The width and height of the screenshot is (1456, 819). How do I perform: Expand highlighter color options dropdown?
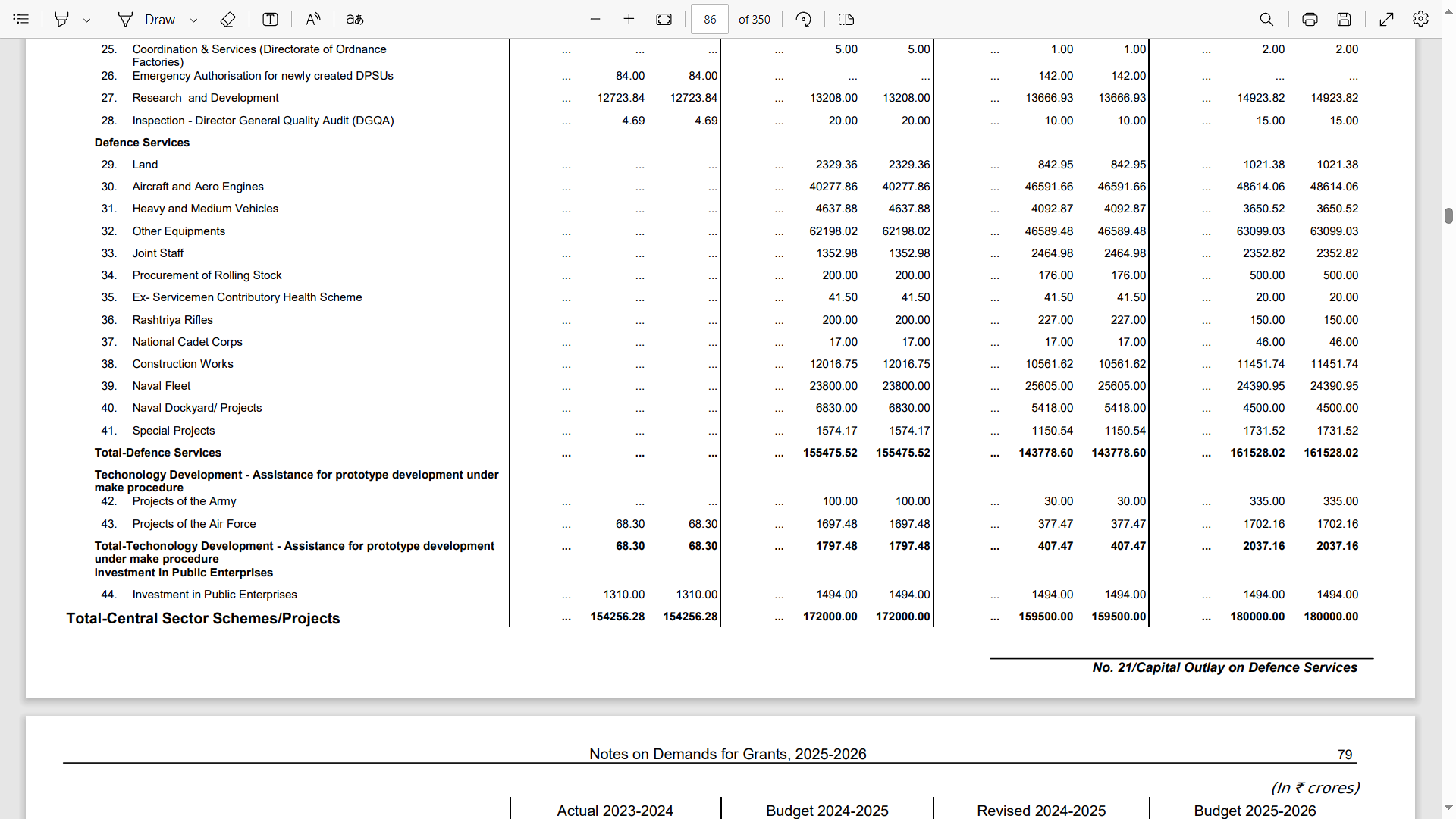pos(87,20)
